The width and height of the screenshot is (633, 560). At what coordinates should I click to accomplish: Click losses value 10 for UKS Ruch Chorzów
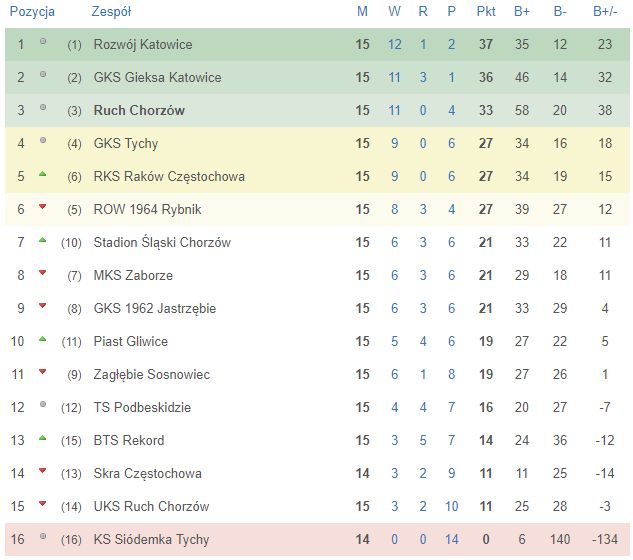click(452, 506)
